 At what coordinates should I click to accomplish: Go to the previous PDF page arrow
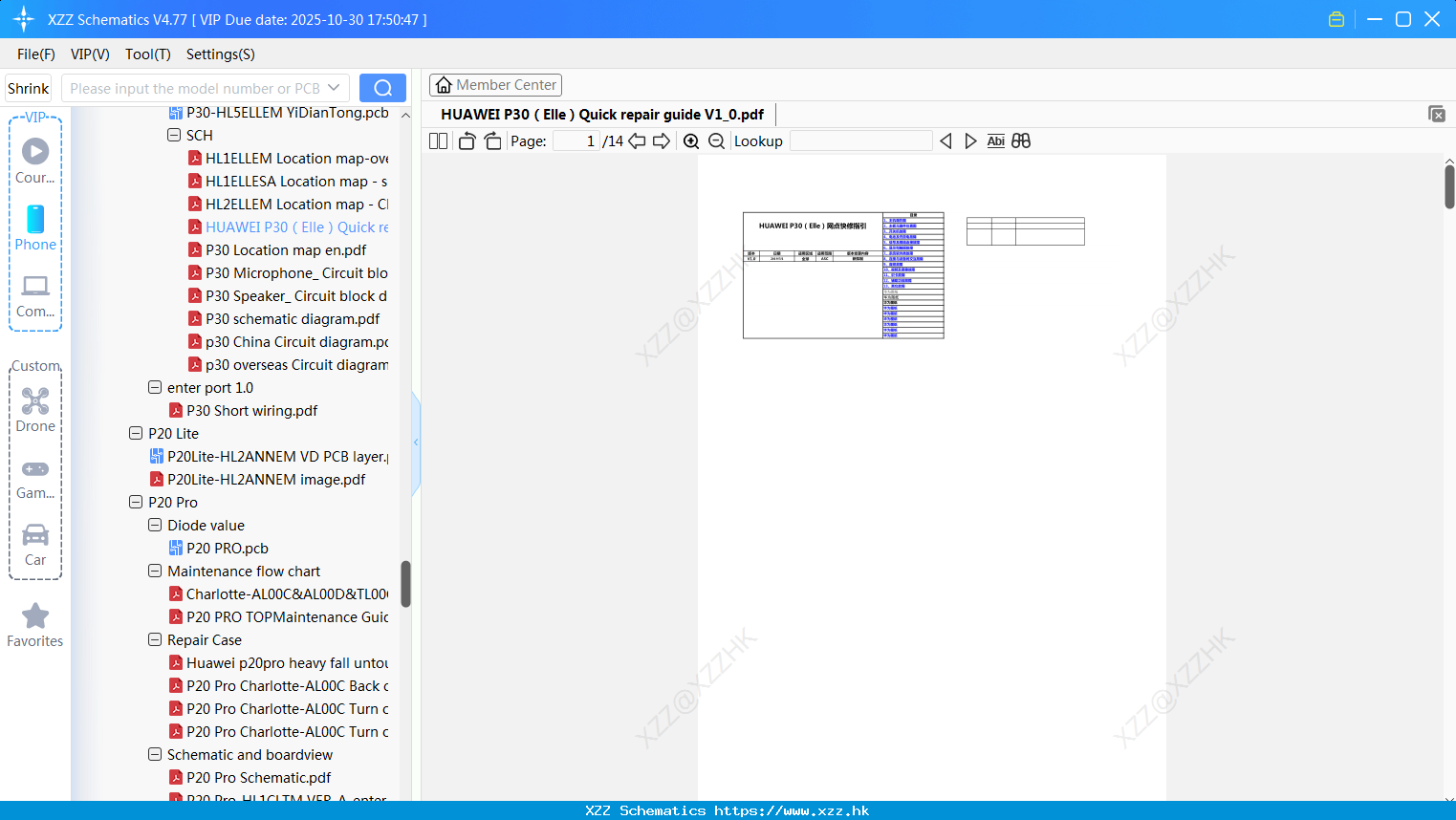click(x=637, y=141)
